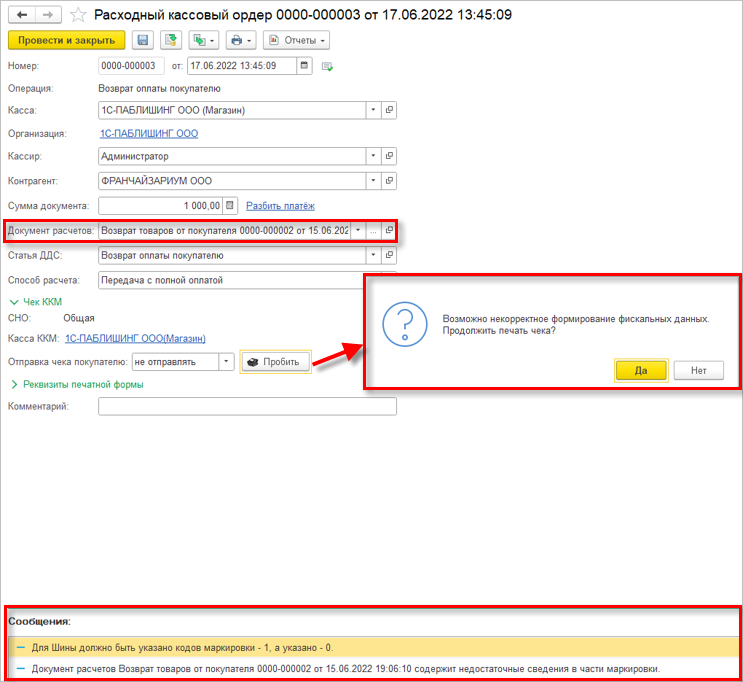Click the 'Кассир' field Администратор

point(232,156)
